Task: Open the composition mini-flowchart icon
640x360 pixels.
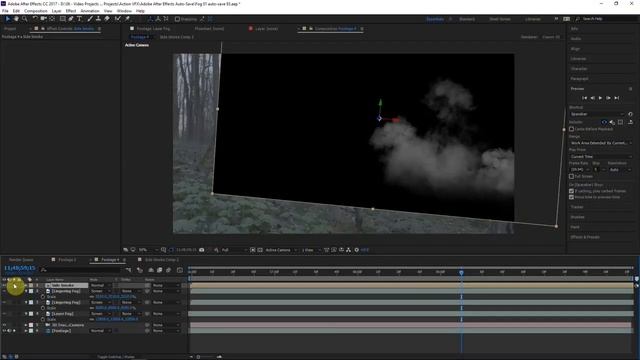Action: click(129, 270)
